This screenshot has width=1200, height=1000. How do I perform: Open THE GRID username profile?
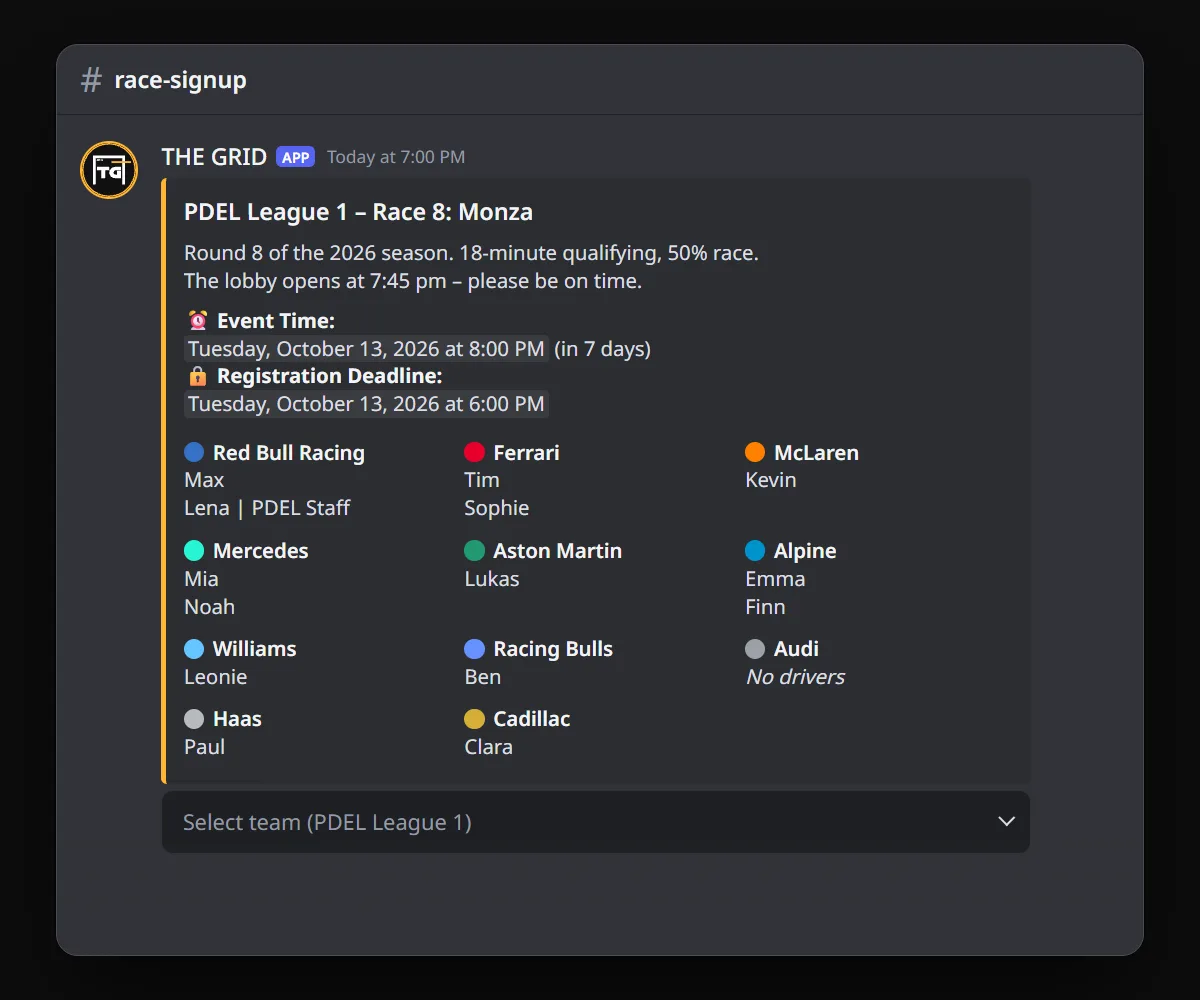click(x=214, y=157)
